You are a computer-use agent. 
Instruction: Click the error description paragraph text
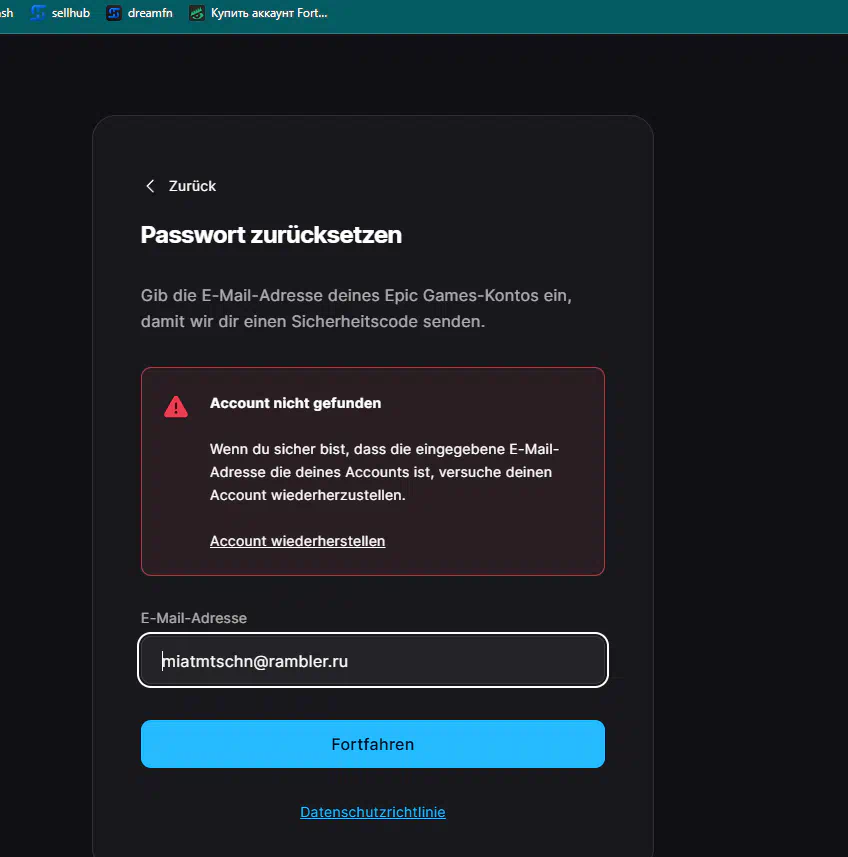coord(384,472)
